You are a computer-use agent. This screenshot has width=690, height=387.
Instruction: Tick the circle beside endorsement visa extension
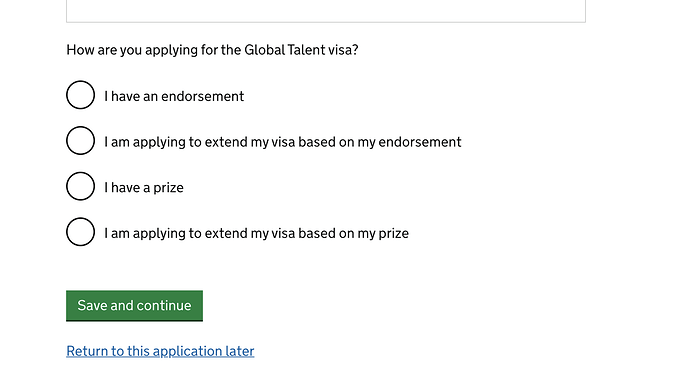81,140
